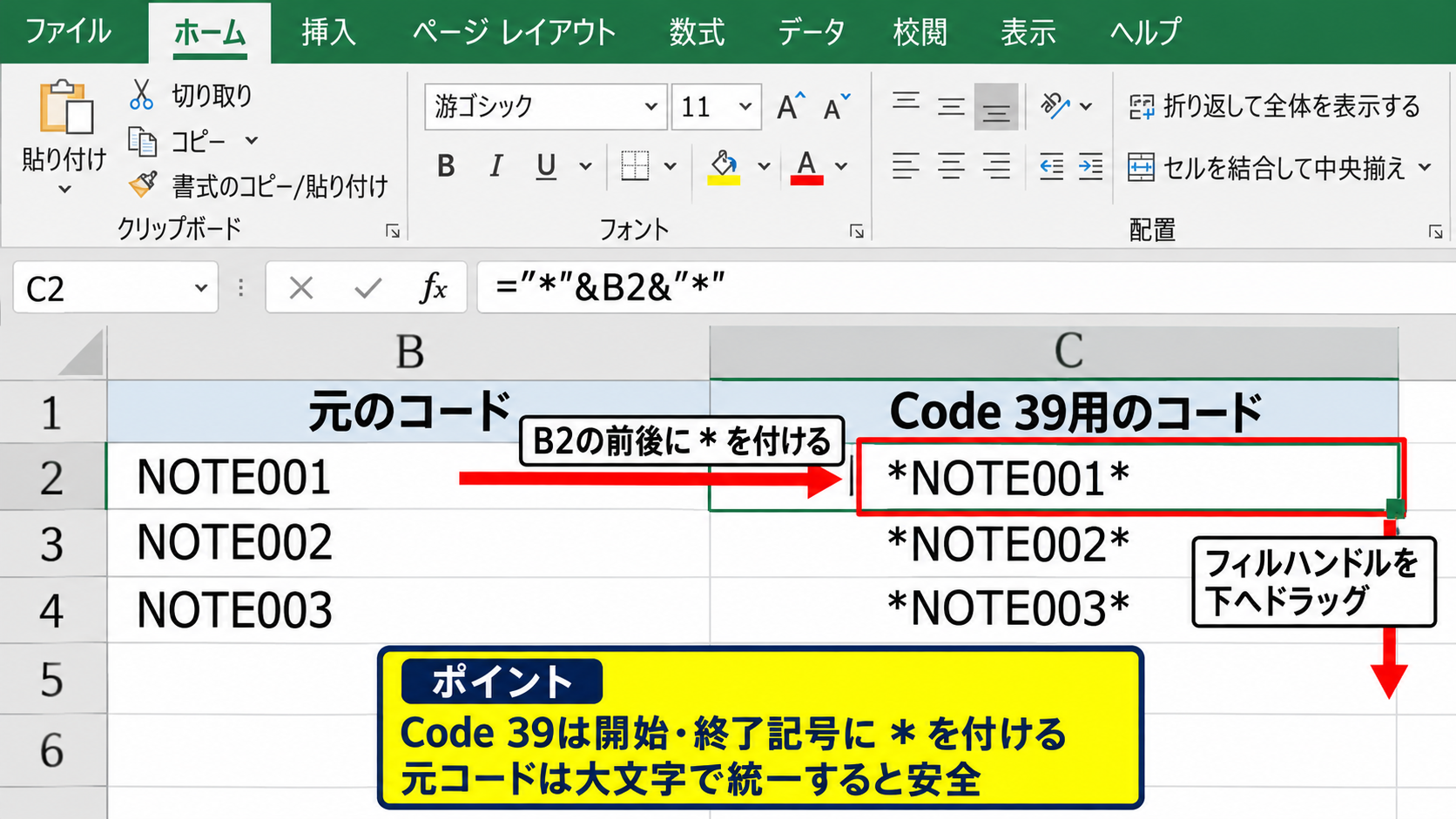Click the merge and center cells icon
Image resolution: width=1456 pixels, height=819 pixels.
(x=1141, y=166)
